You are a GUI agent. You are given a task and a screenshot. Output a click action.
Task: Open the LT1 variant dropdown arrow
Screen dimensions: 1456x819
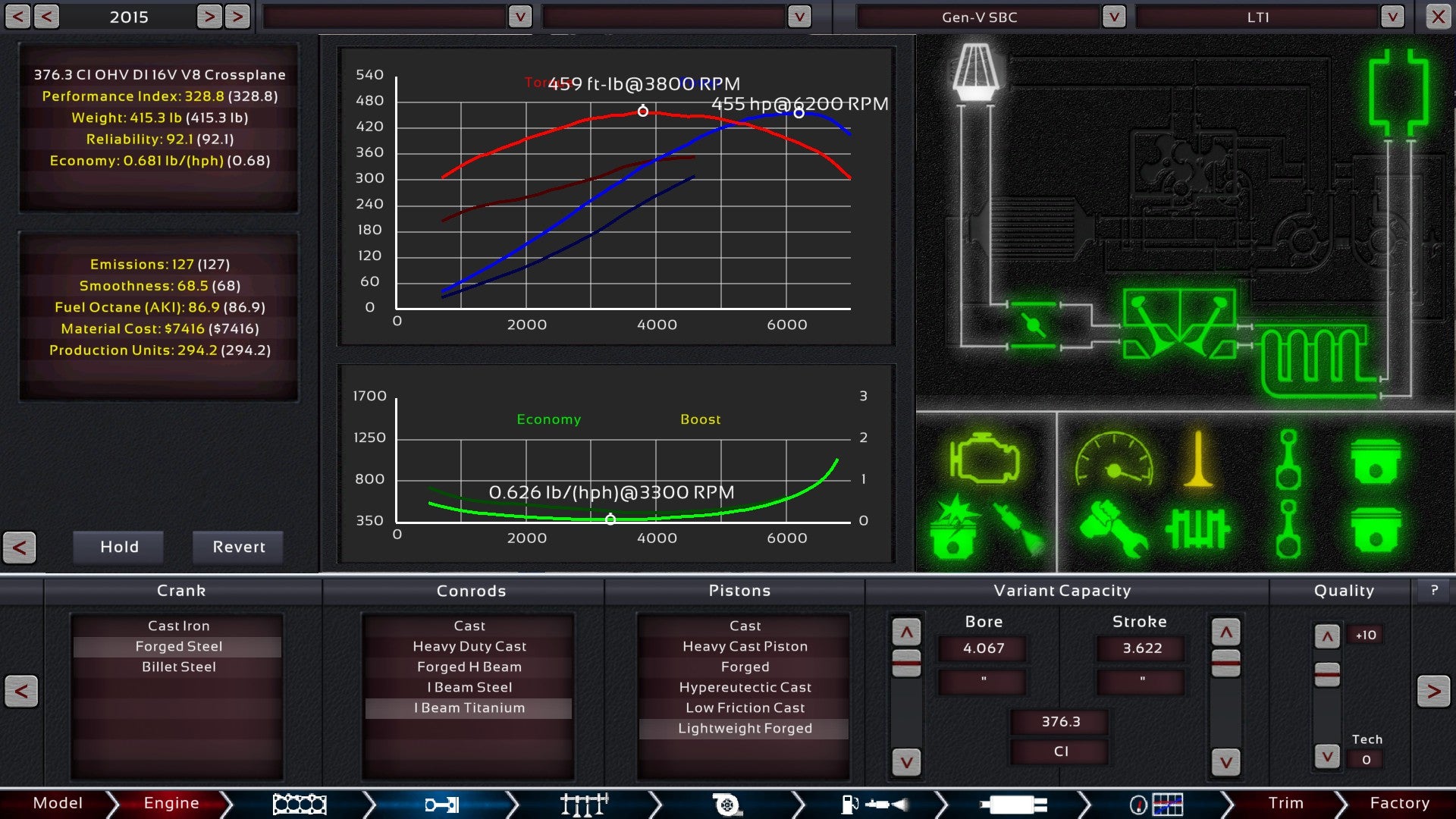coord(1392,17)
